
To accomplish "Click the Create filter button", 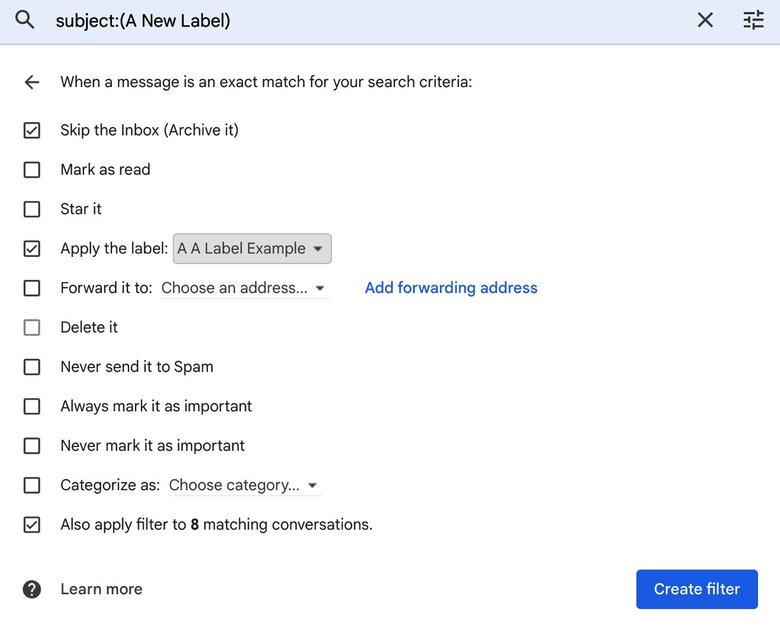I will 697,589.
